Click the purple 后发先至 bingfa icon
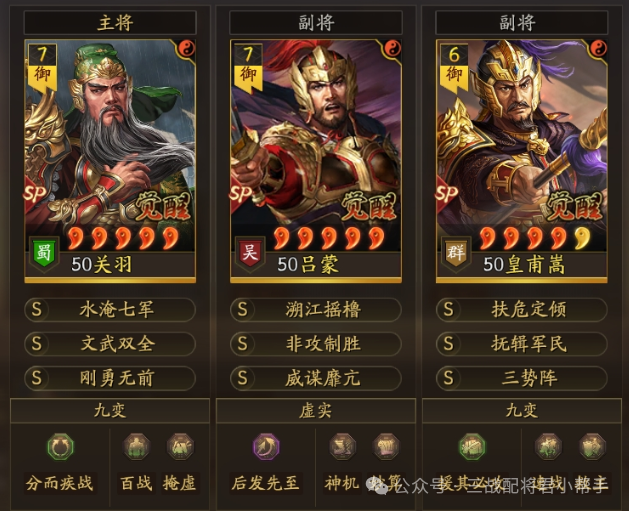 [x=266, y=447]
